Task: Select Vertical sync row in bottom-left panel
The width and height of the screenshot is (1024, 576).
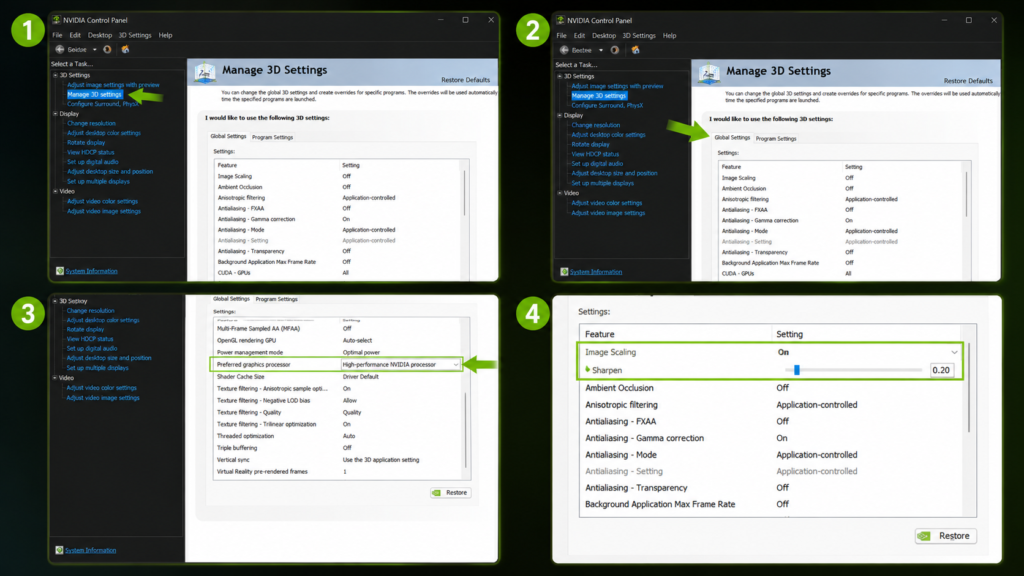Action: 338,460
